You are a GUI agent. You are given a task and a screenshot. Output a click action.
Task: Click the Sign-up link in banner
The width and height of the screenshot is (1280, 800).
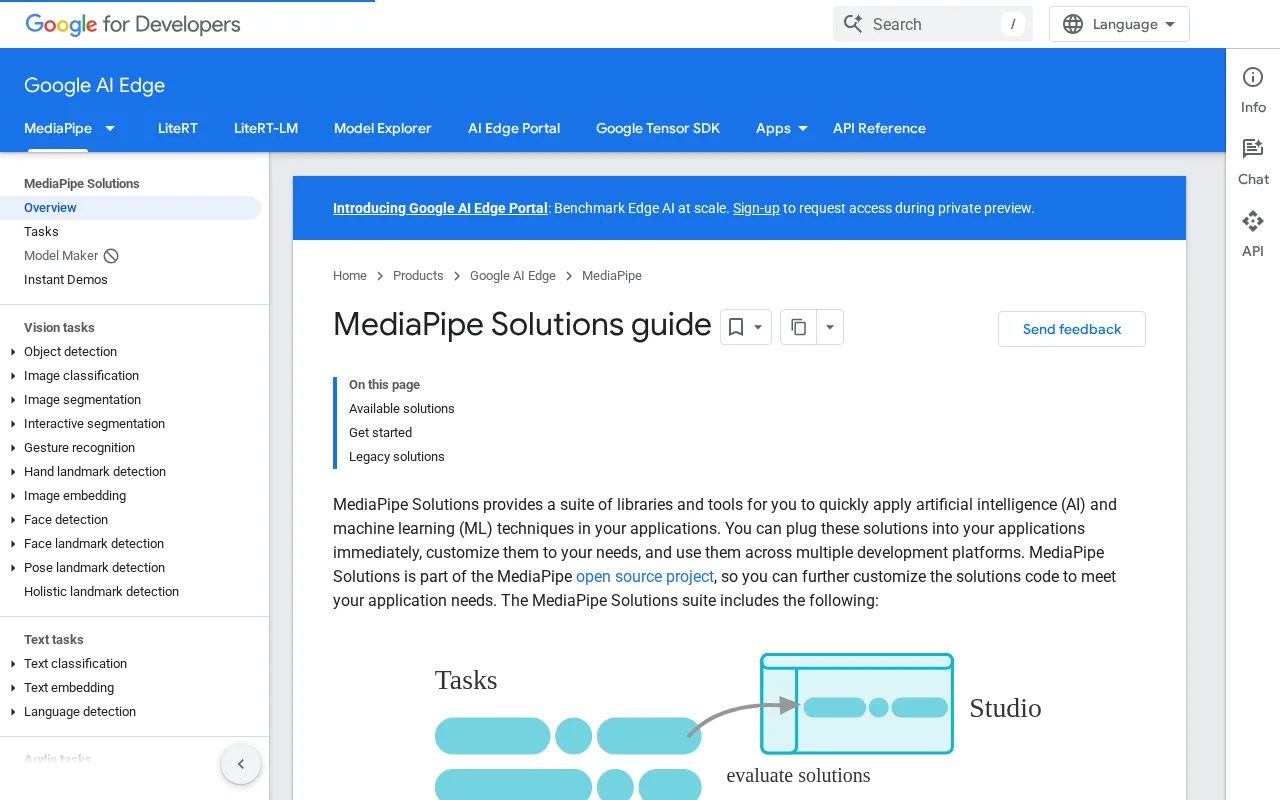[756, 208]
